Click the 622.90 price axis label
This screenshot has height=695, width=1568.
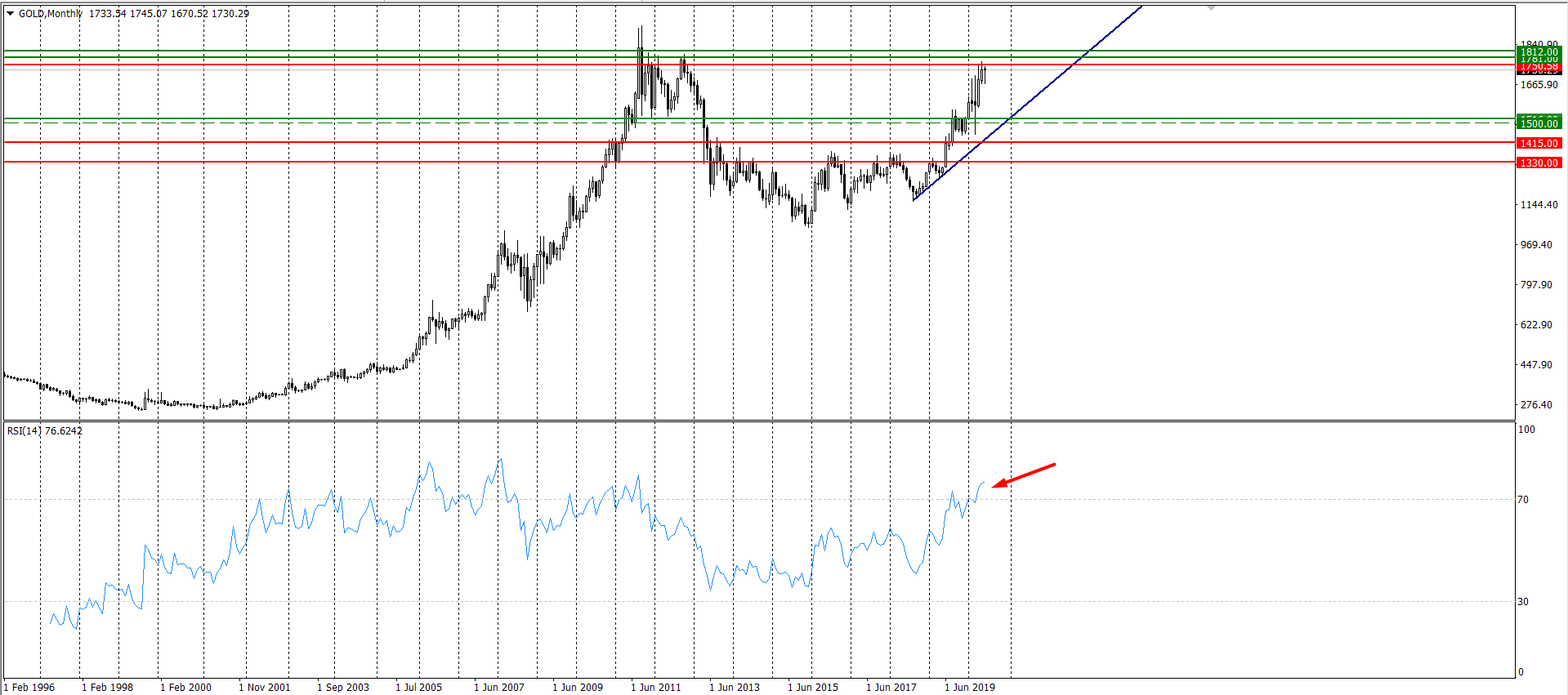1536,324
